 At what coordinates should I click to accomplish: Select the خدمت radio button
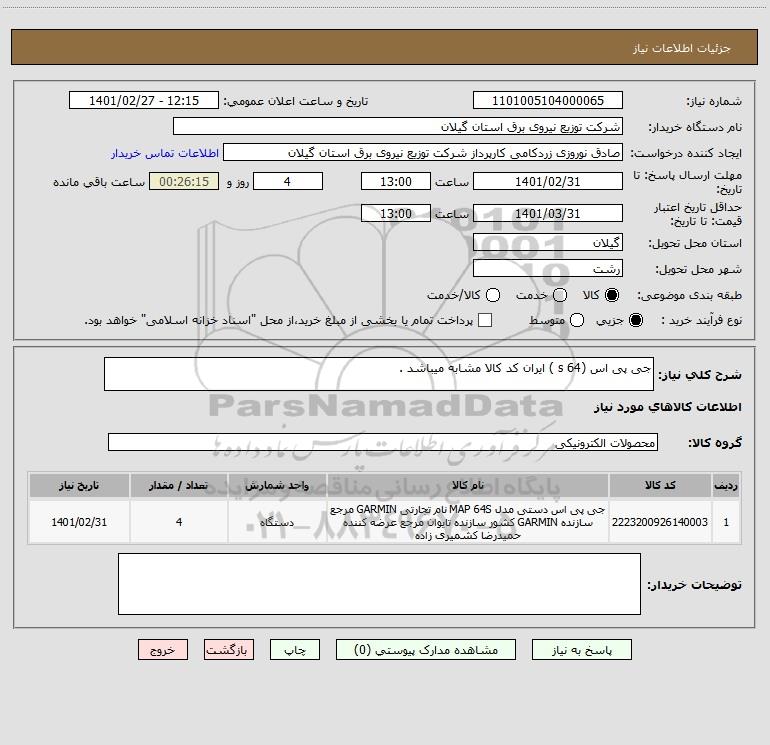click(x=560, y=295)
